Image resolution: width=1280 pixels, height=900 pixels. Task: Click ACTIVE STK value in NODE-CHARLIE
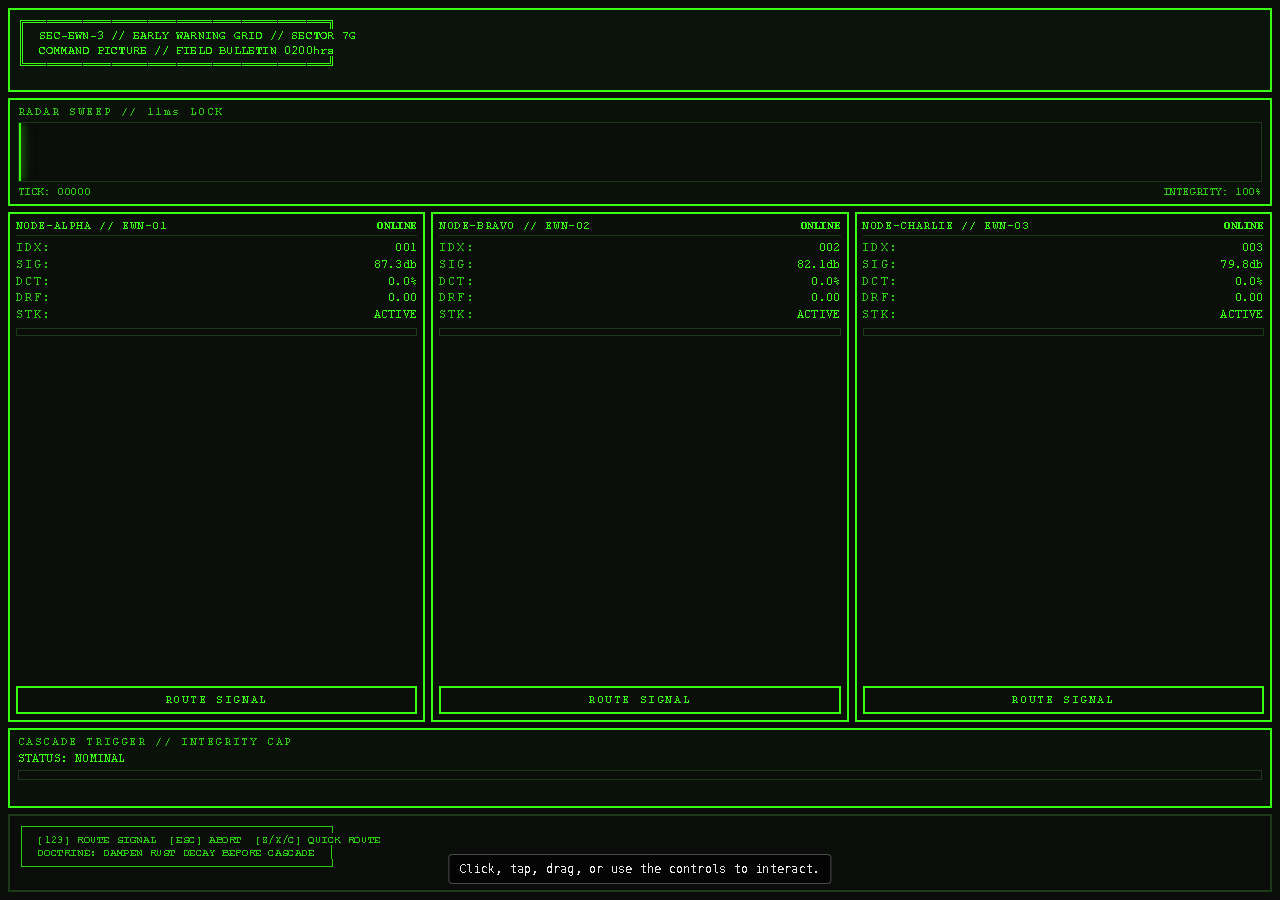[1242, 315]
